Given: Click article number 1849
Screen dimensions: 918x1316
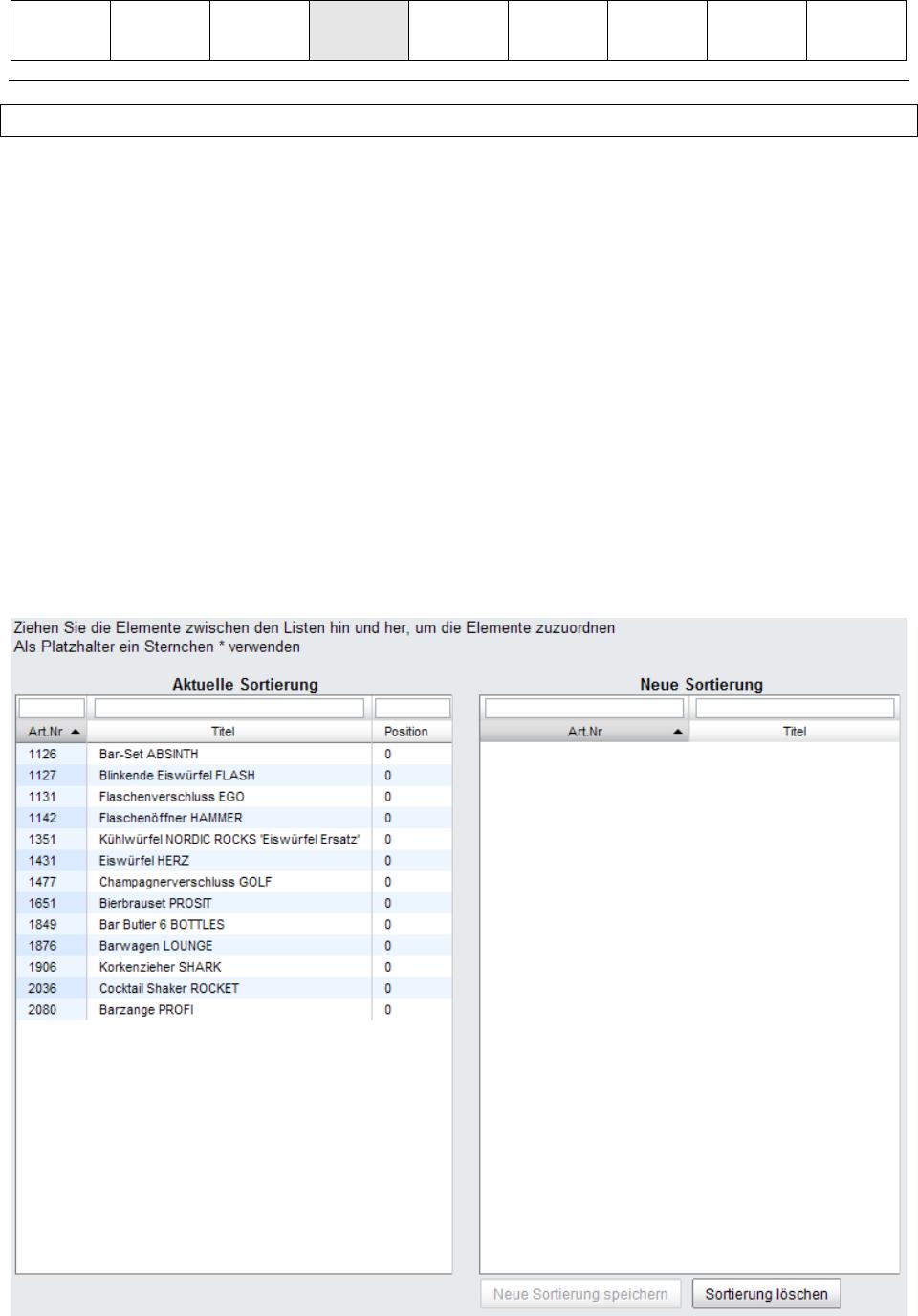Looking at the screenshot, I should tap(42, 925).
